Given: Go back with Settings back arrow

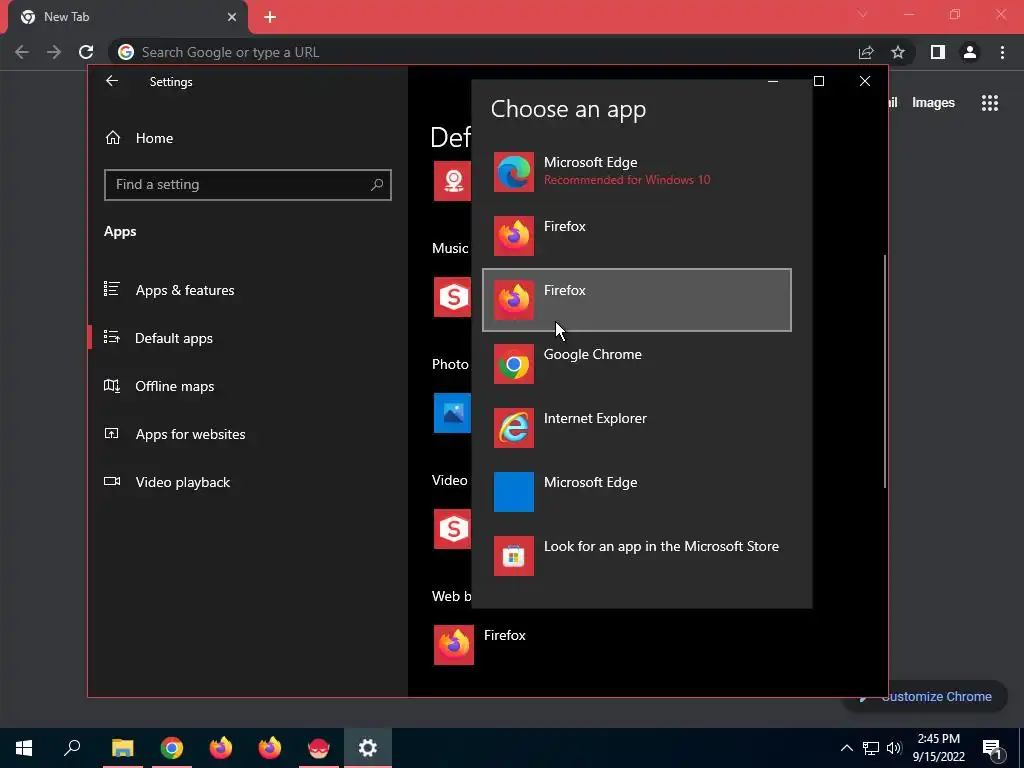Looking at the screenshot, I should 112,81.
